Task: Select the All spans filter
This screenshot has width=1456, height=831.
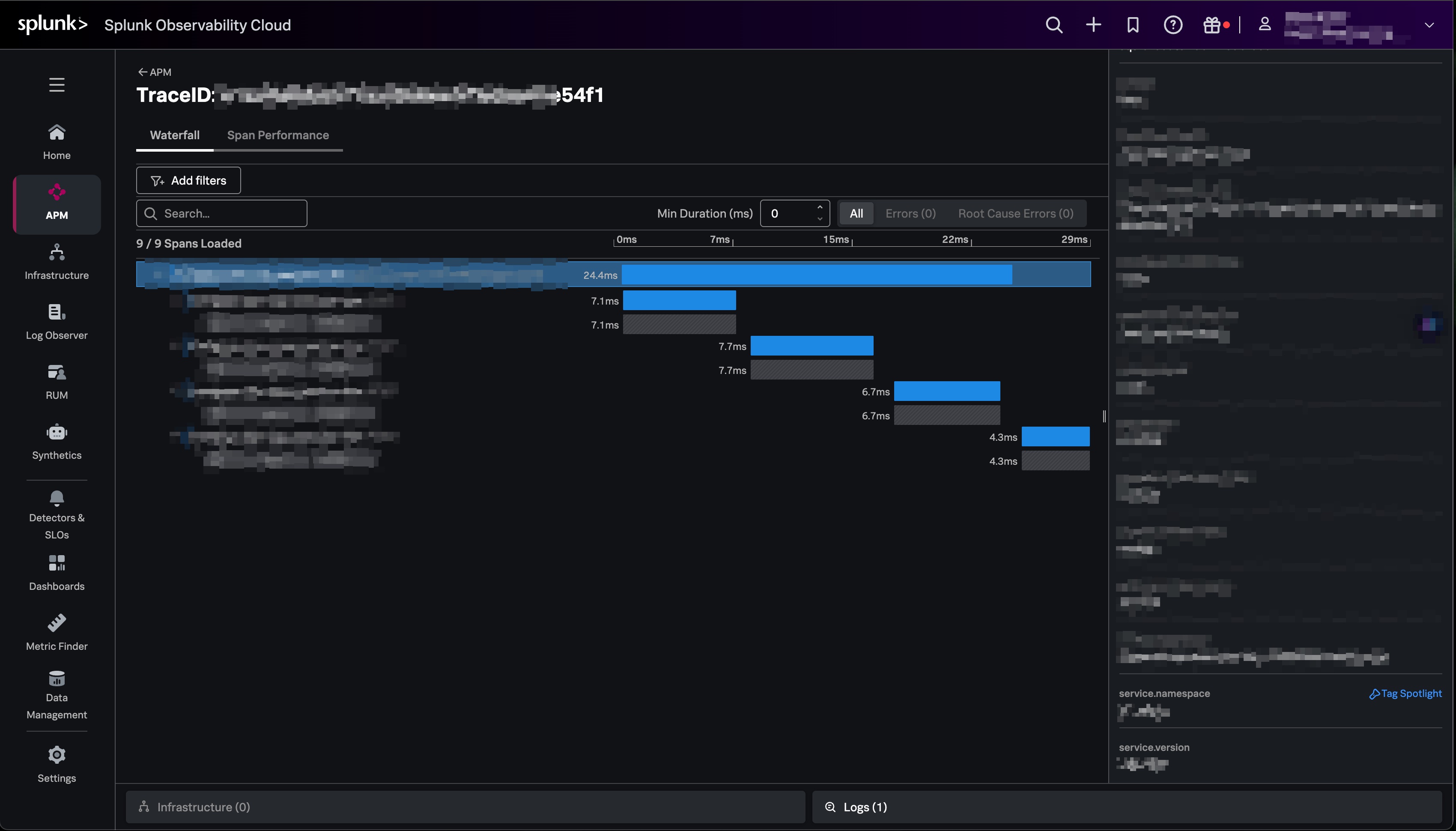Action: (856, 213)
